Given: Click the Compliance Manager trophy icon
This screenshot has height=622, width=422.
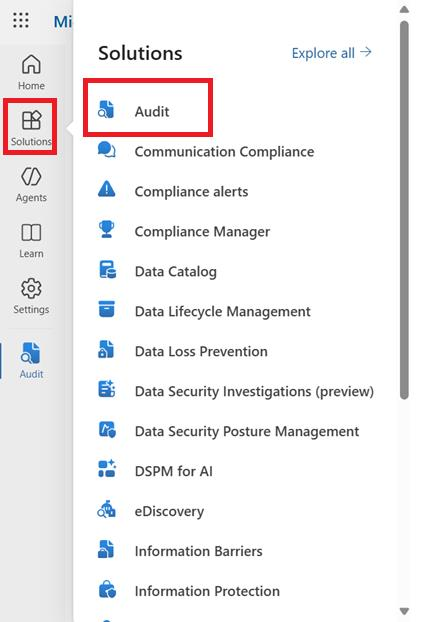Looking at the screenshot, I should click(106, 229).
